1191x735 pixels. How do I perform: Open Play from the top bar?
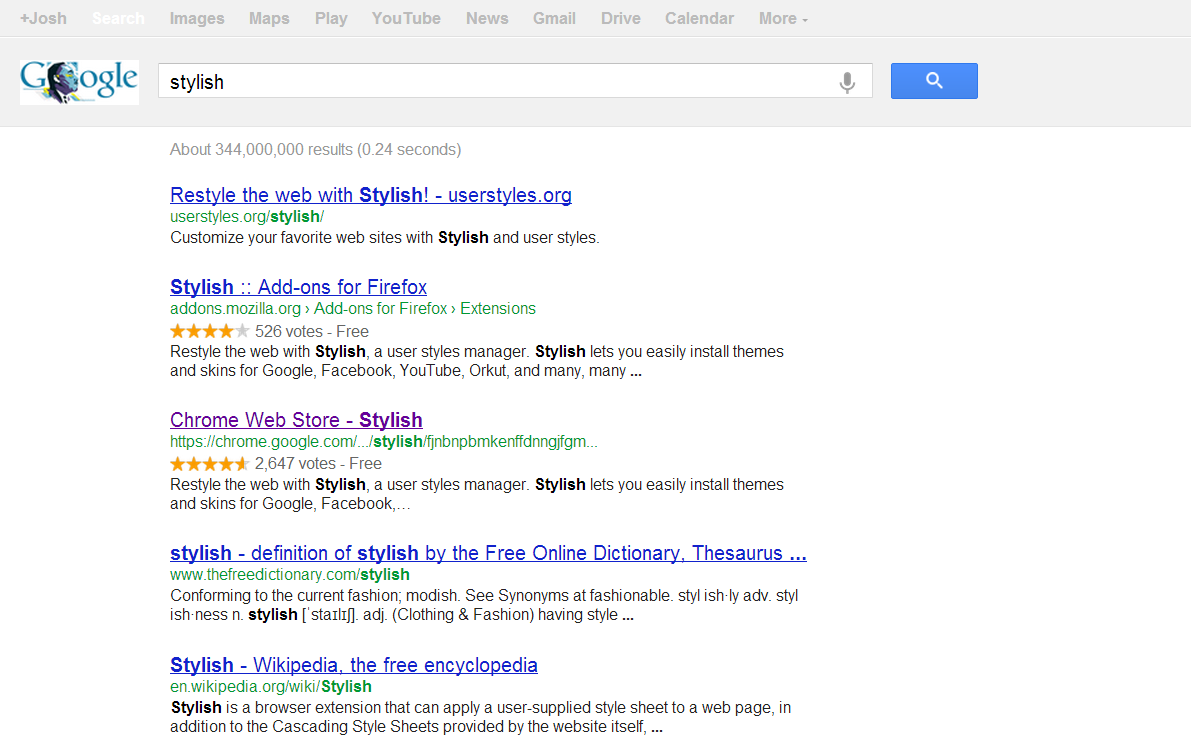[x=331, y=18]
